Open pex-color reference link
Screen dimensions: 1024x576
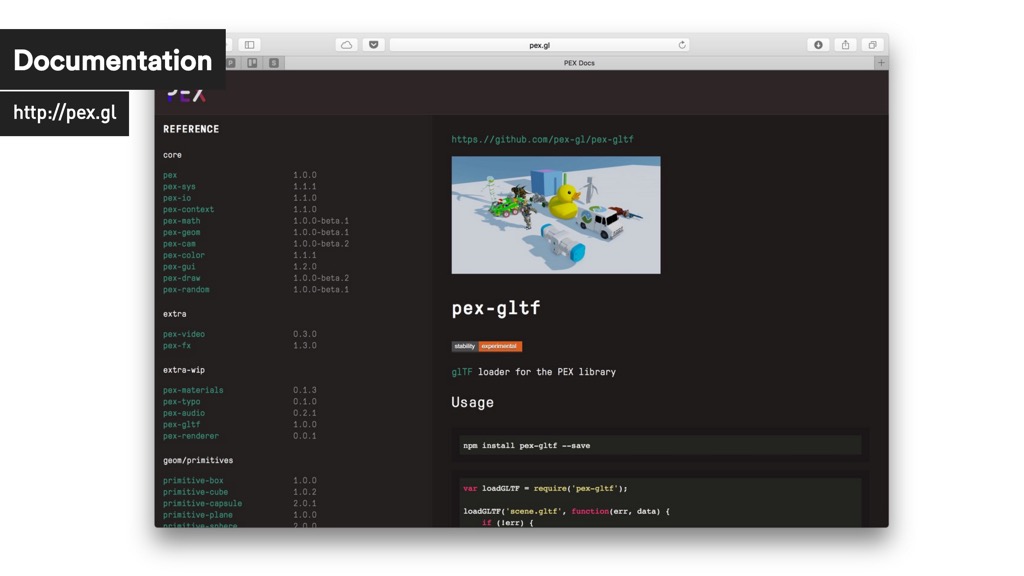pyautogui.click(x=184, y=255)
